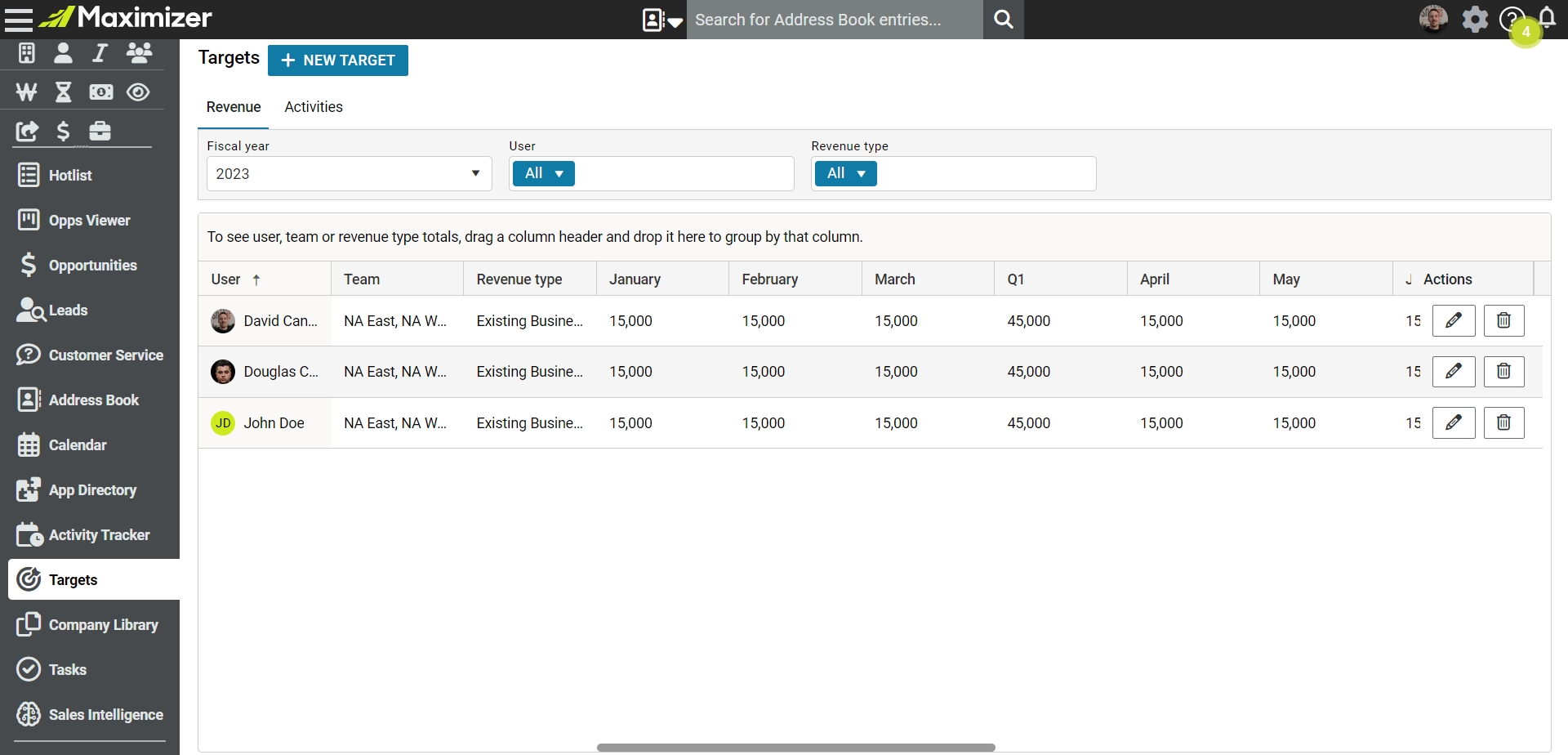This screenshot has height=755, width=1568.
Task: Open Tasks in the sidebar
Action: pyautogui.click(x=90, y=669)
